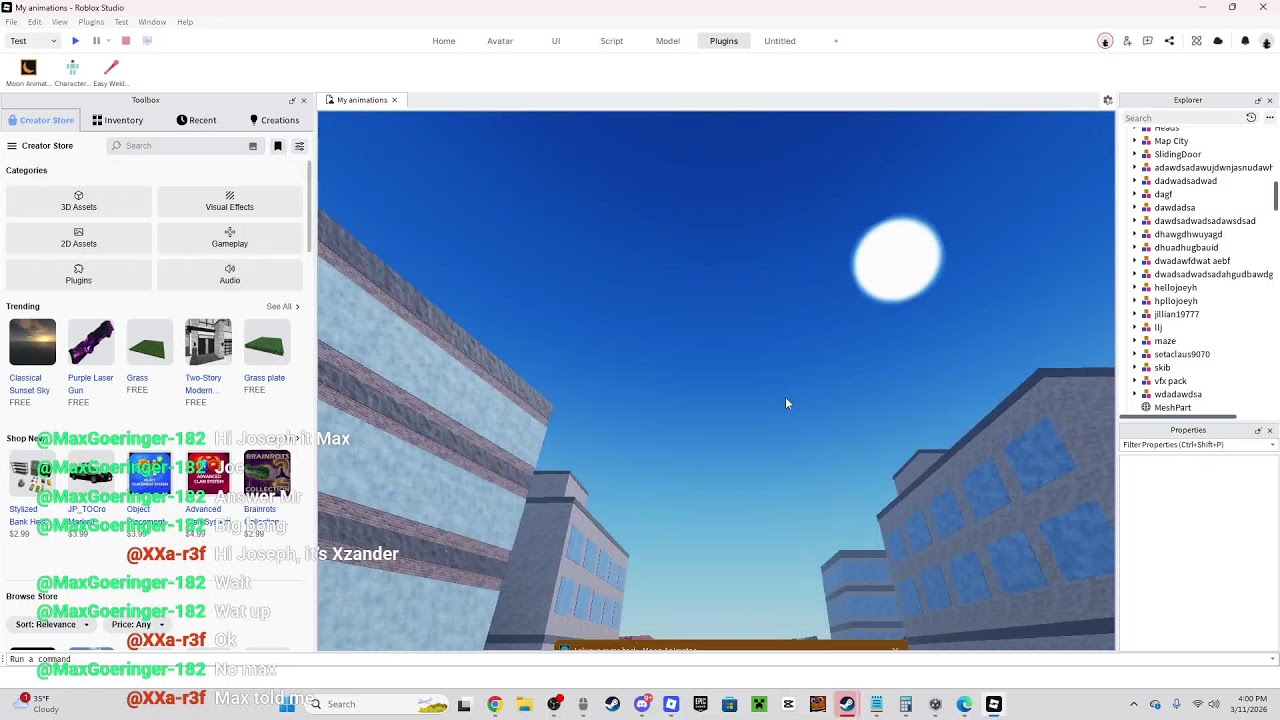Search Toolbox by image icon
Viewport: 1280px width, 720px height.
tap(253, 146)
